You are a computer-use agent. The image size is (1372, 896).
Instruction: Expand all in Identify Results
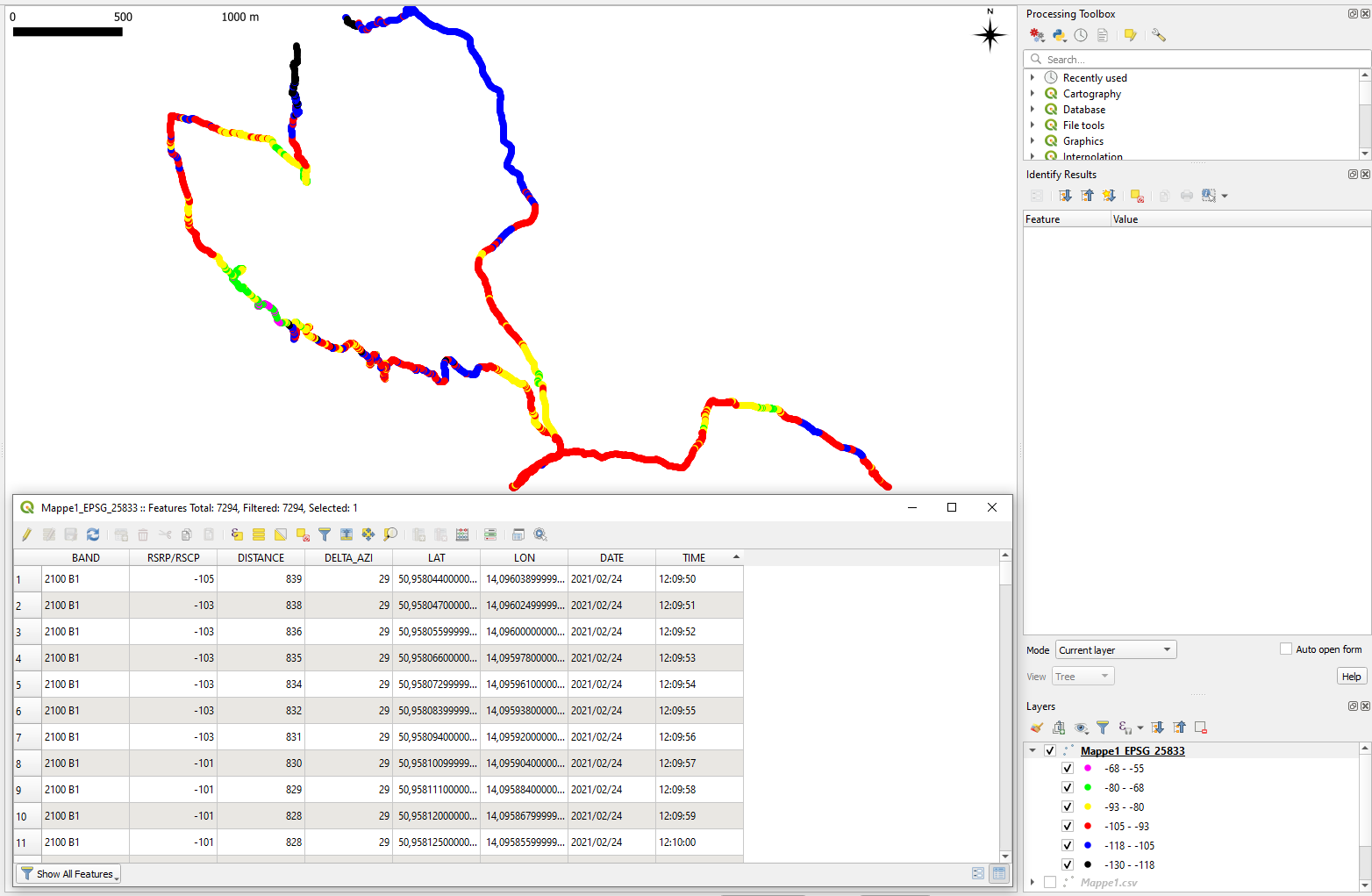[x=1065, y=196]
